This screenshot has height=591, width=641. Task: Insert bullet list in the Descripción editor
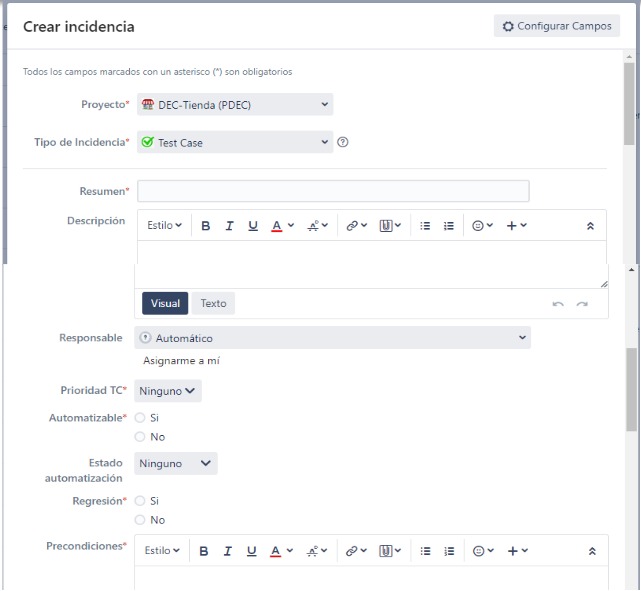[x=425, y=226]
